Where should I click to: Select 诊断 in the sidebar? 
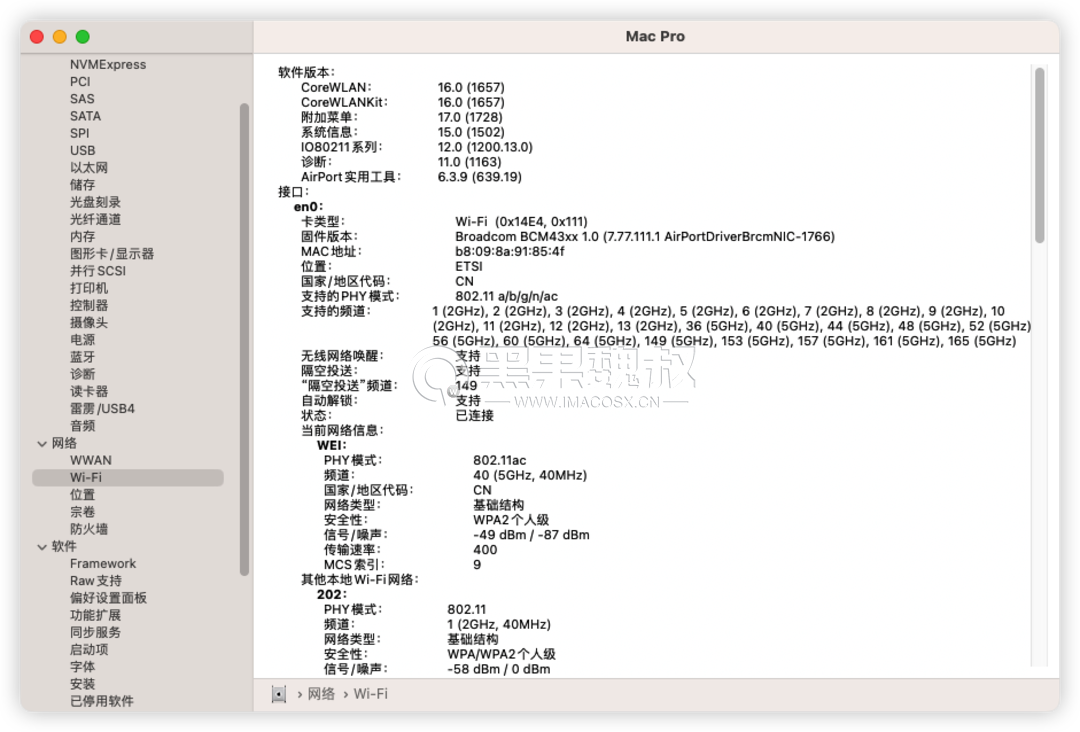83,375
